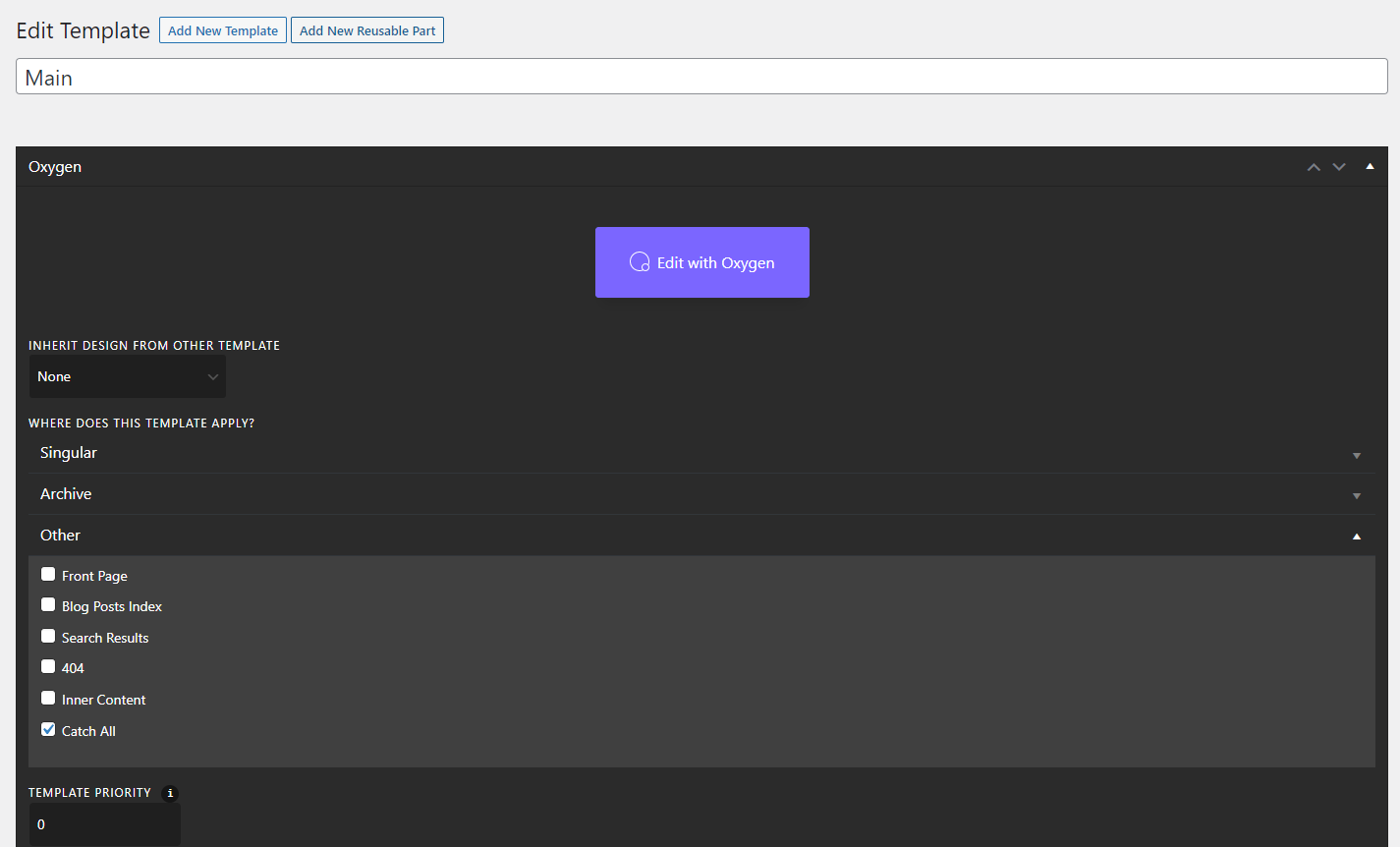The width and height of the screenshot is (1400, 847).
Task: Click the Blog Posts Index label
Action: click(x=112, y=606)
